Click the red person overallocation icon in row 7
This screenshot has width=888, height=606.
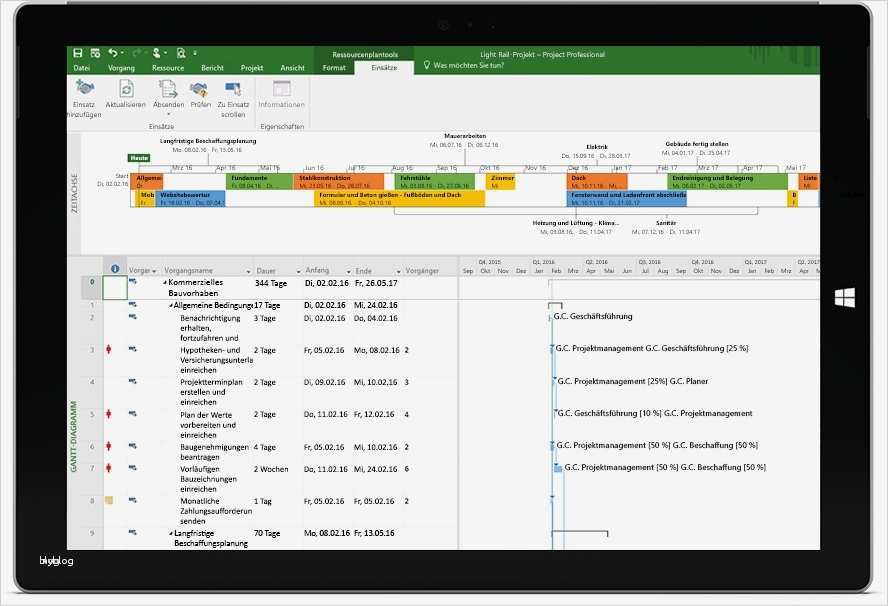(109, 468)
